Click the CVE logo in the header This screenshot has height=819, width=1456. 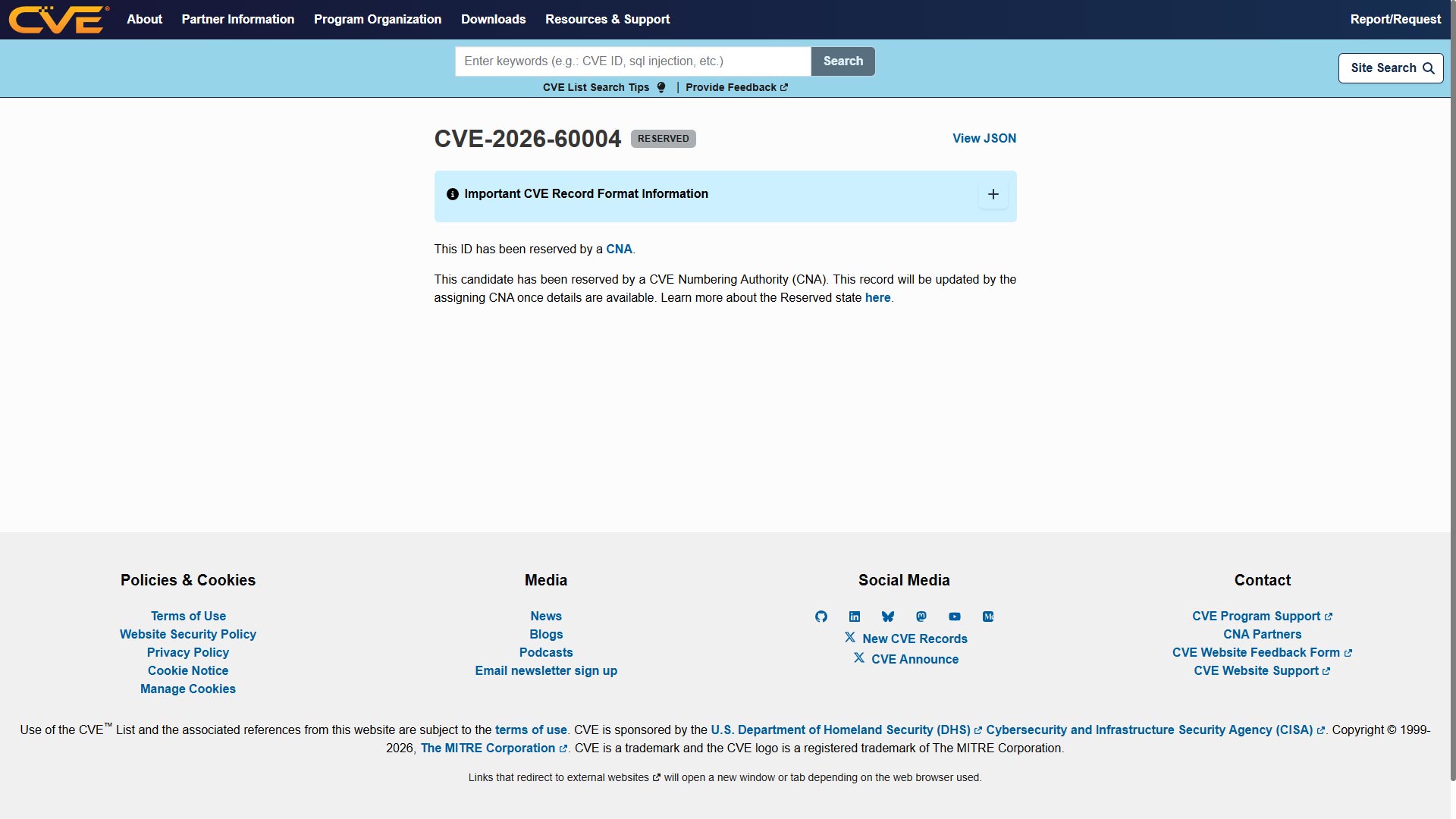tap(58, 20)
